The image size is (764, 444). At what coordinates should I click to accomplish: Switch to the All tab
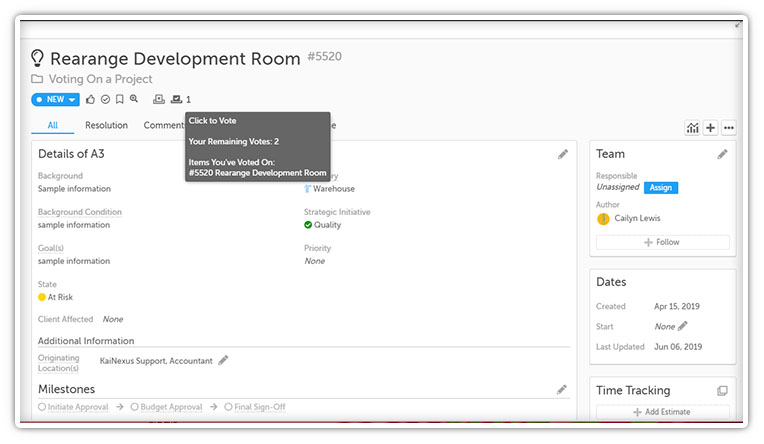(53, 125)
